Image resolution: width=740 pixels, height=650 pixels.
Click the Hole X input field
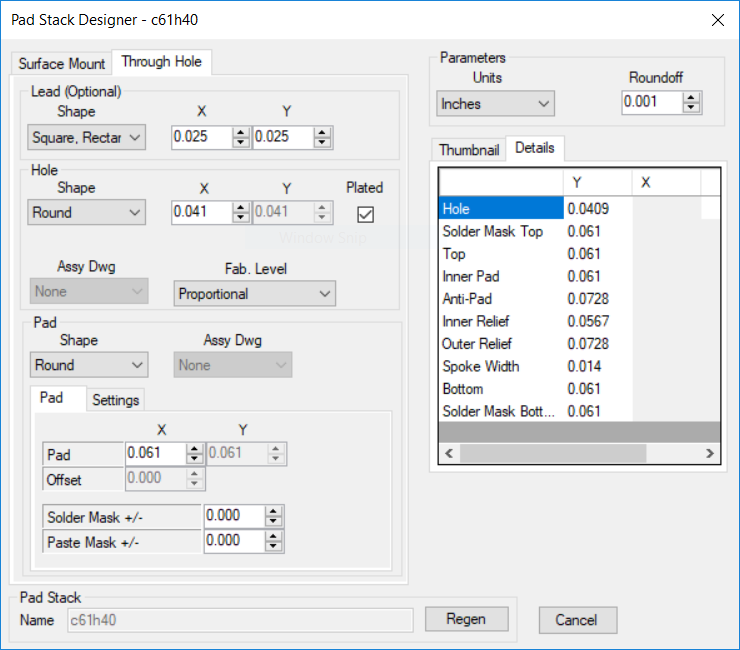pyautogui.click(x=202, y=211)
